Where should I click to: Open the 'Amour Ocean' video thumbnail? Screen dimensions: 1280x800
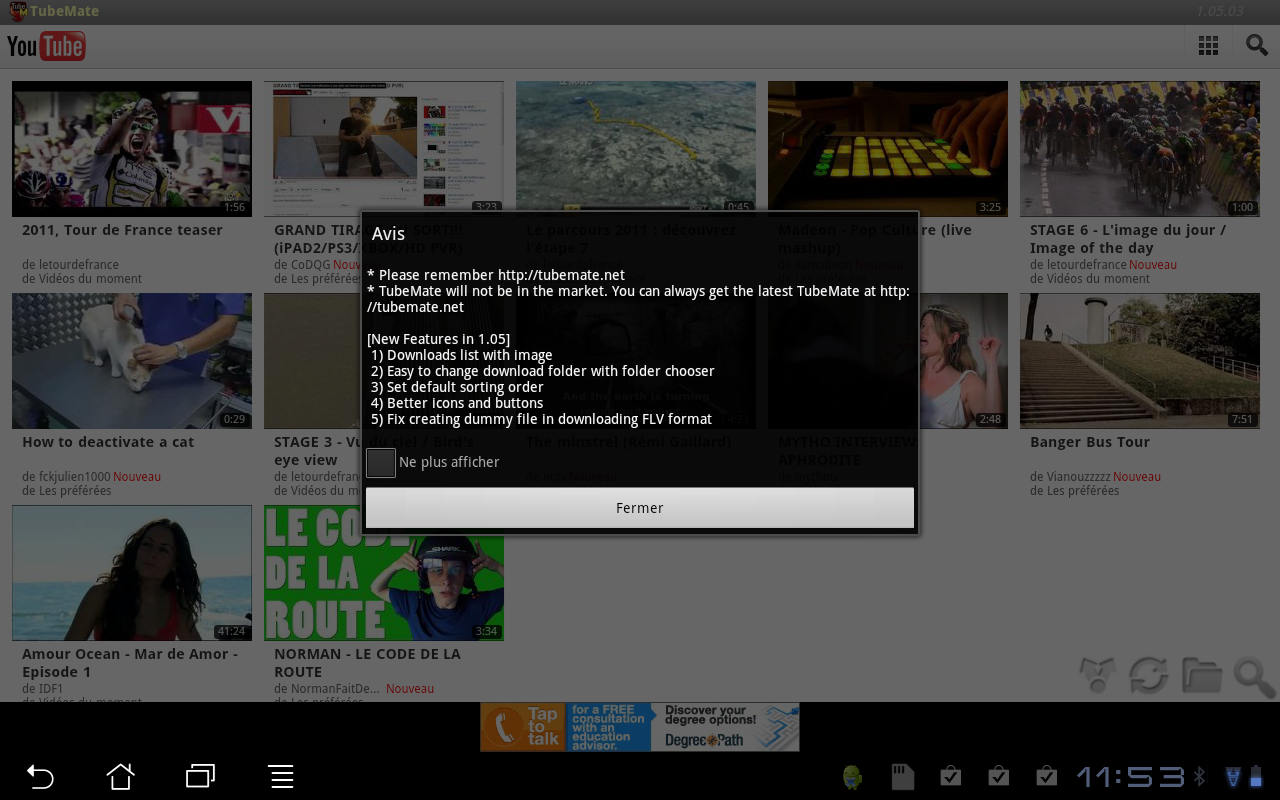[132, 573]
